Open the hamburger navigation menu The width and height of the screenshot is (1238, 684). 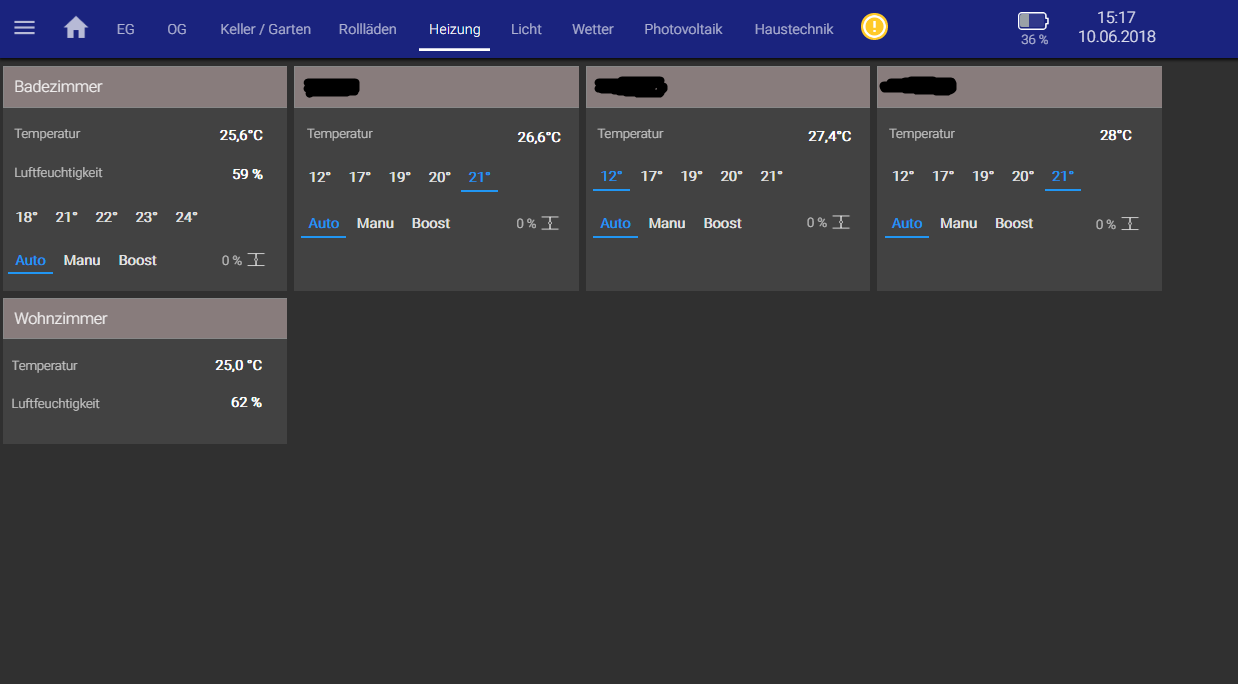click(x=24, y=28)
